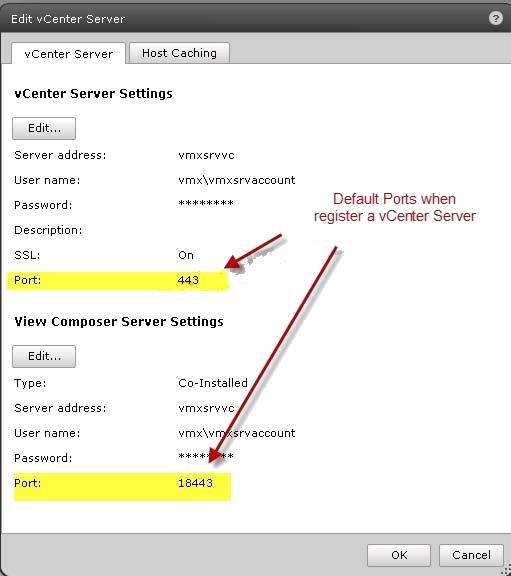
Task: Click the resize grip in dialog corner
Action: pyautogui.click(x=507, y=571)
